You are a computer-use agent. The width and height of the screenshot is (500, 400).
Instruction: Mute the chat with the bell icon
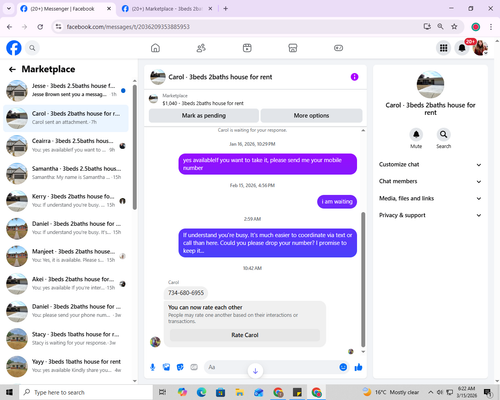(416, 134)
